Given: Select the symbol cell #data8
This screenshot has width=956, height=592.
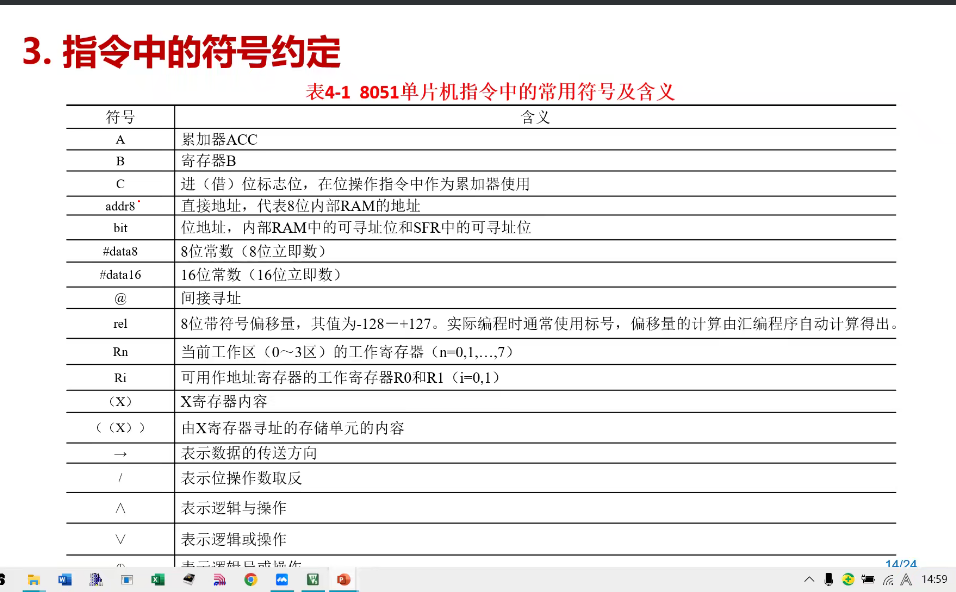Looking at the screenshot, I should point(120,251).
